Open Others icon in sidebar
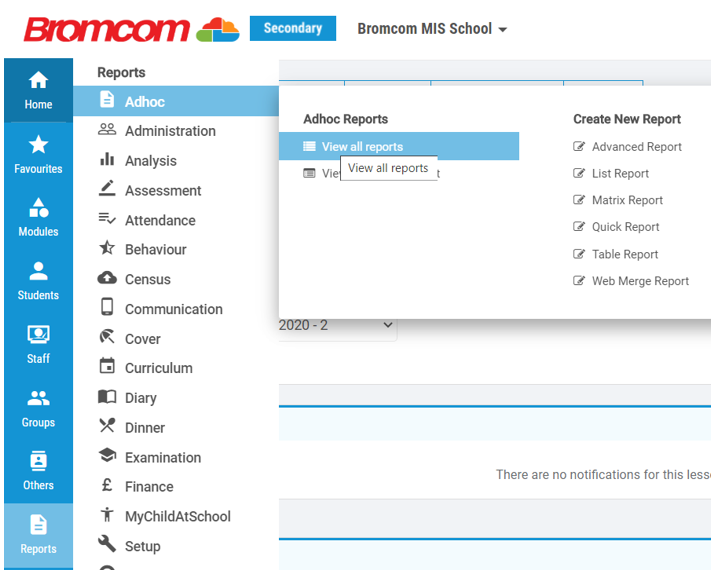The image size is (711, 570). point(38,461)
